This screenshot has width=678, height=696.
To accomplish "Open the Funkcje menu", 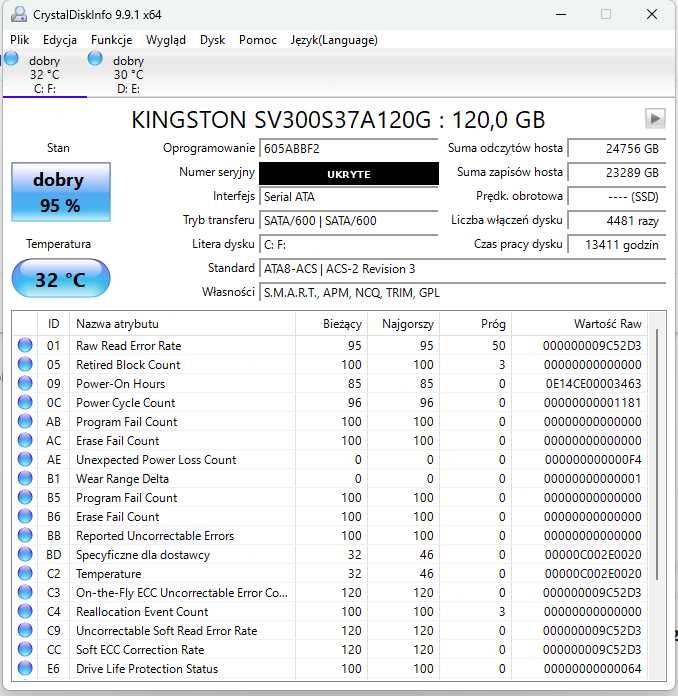I will [111, 40].
